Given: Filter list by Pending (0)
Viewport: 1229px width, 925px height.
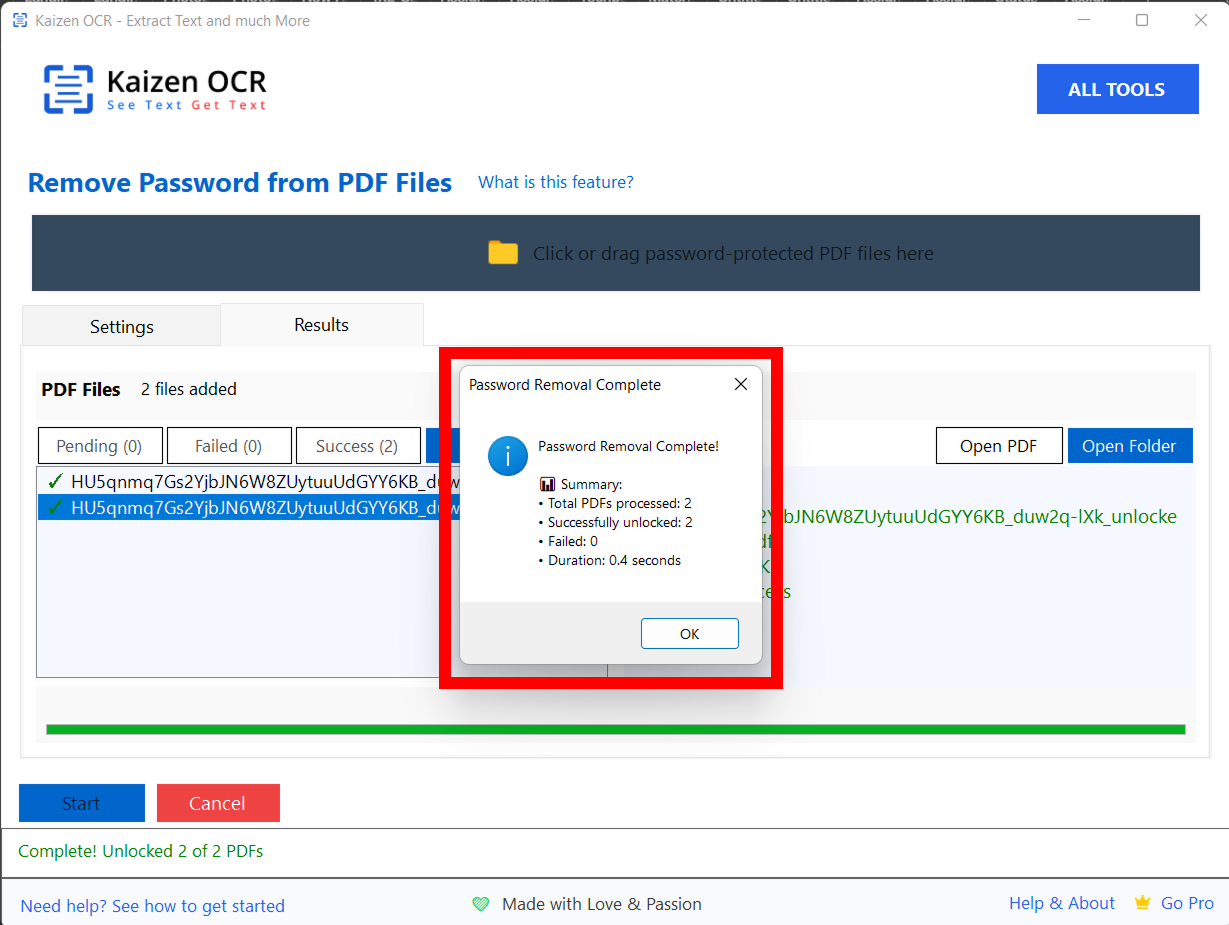Looking at the screenshot, I should 99,446.
